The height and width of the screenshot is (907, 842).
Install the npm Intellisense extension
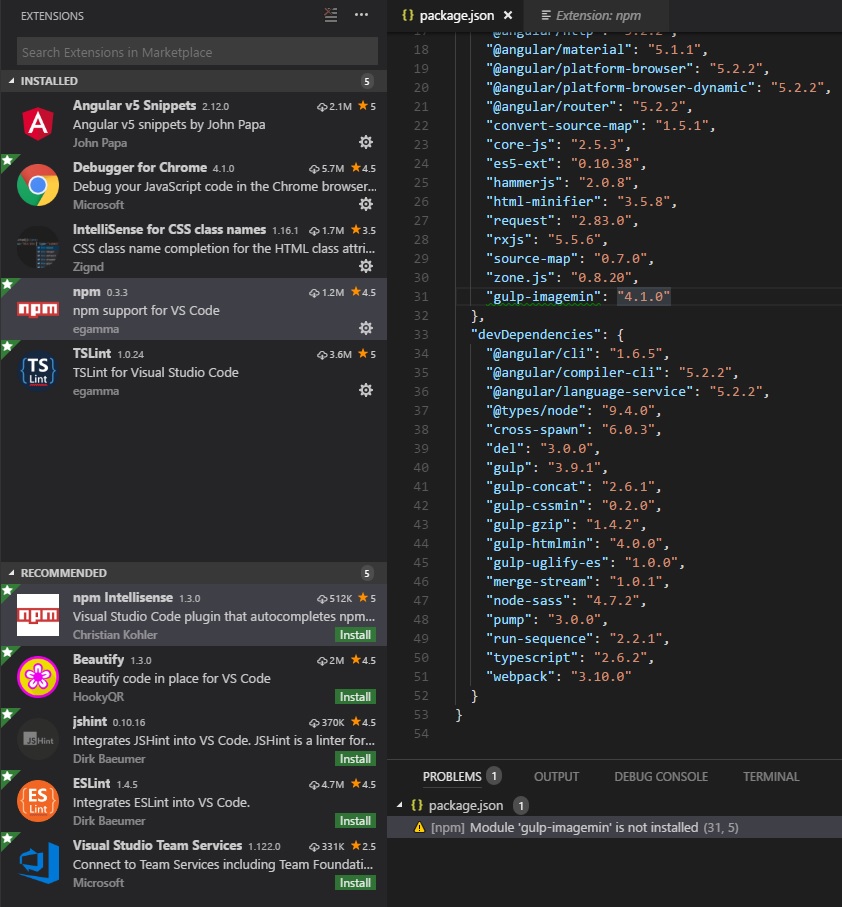click(x=355, y=635)
